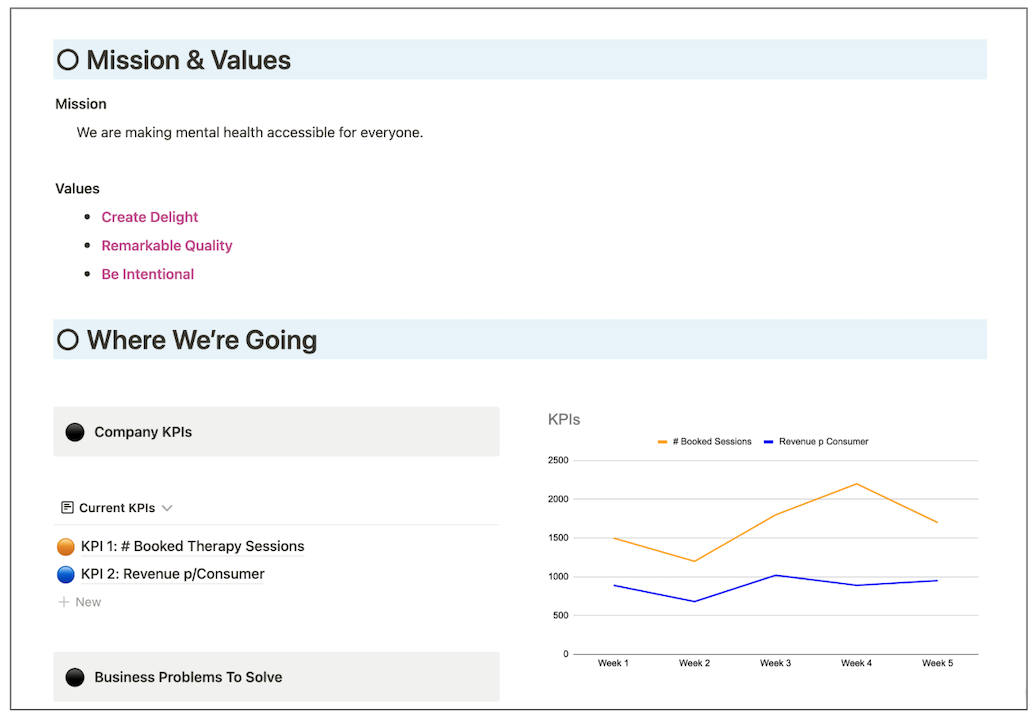Add a New KPI entry

pyautogui.click(x=80, y=602)
